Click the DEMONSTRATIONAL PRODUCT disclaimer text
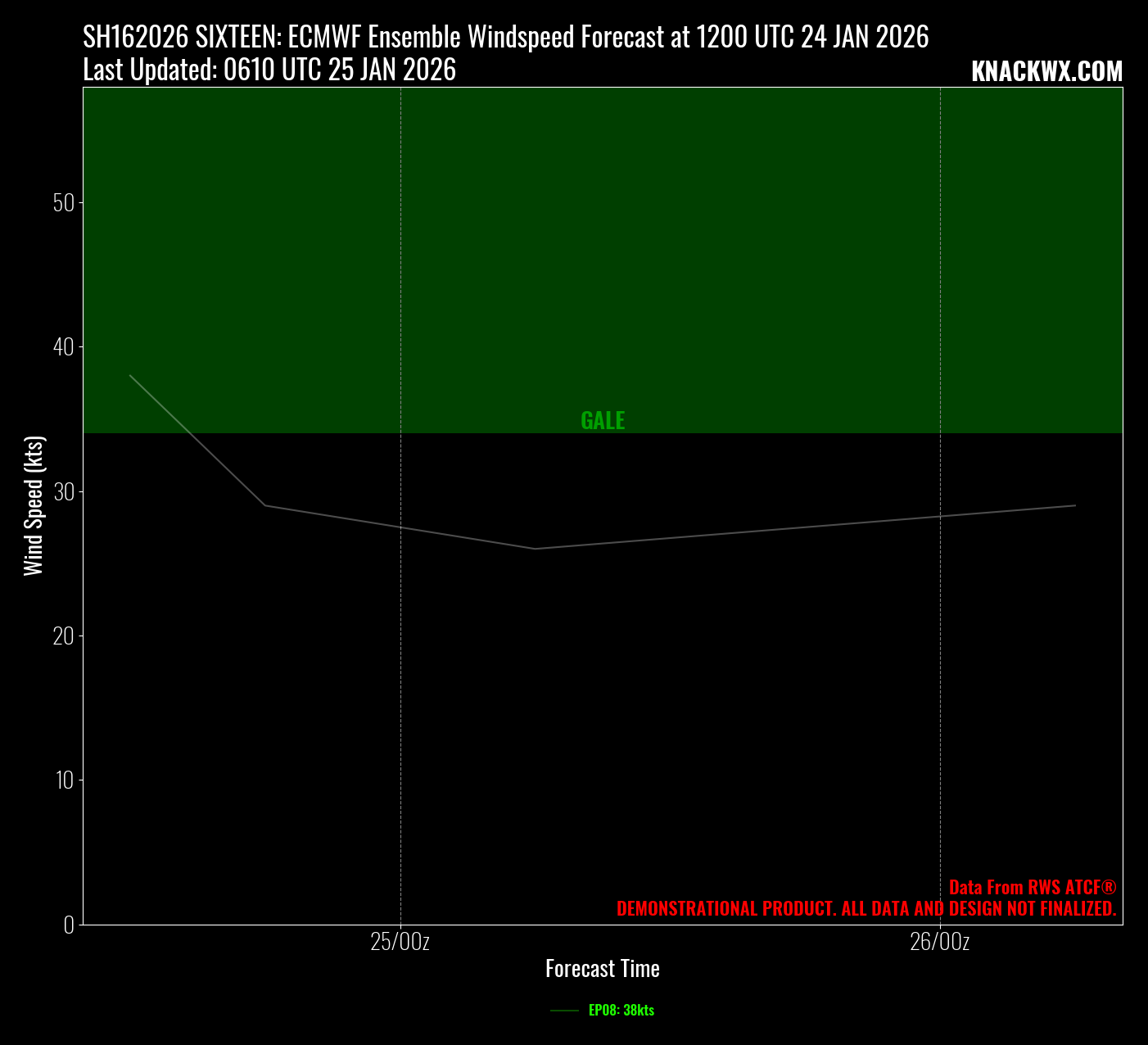Screen dimensions: 1148x1045 866,908
